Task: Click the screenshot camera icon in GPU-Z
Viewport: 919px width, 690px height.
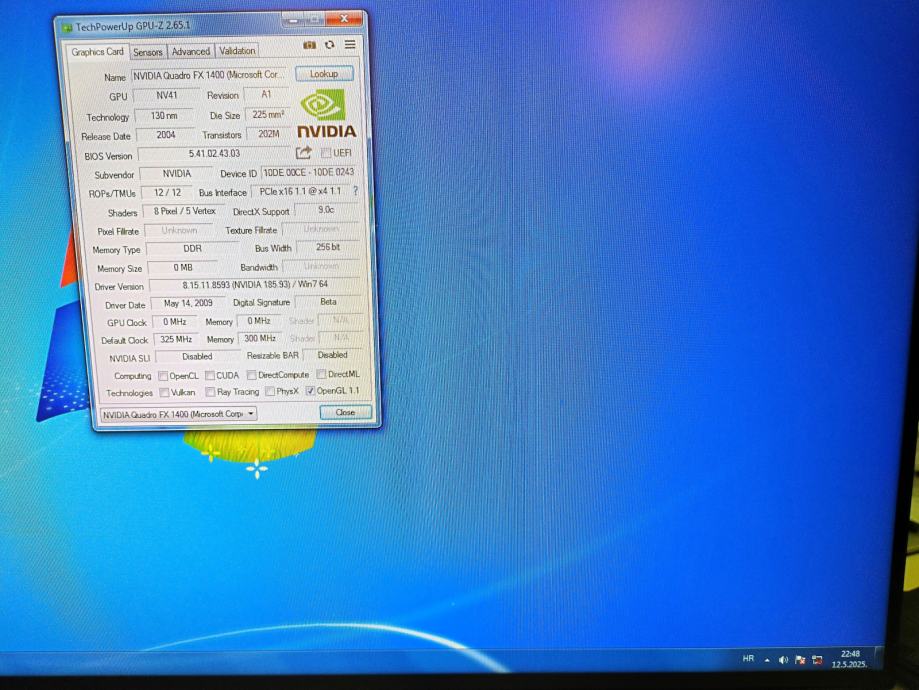Action: pos(310,45)
